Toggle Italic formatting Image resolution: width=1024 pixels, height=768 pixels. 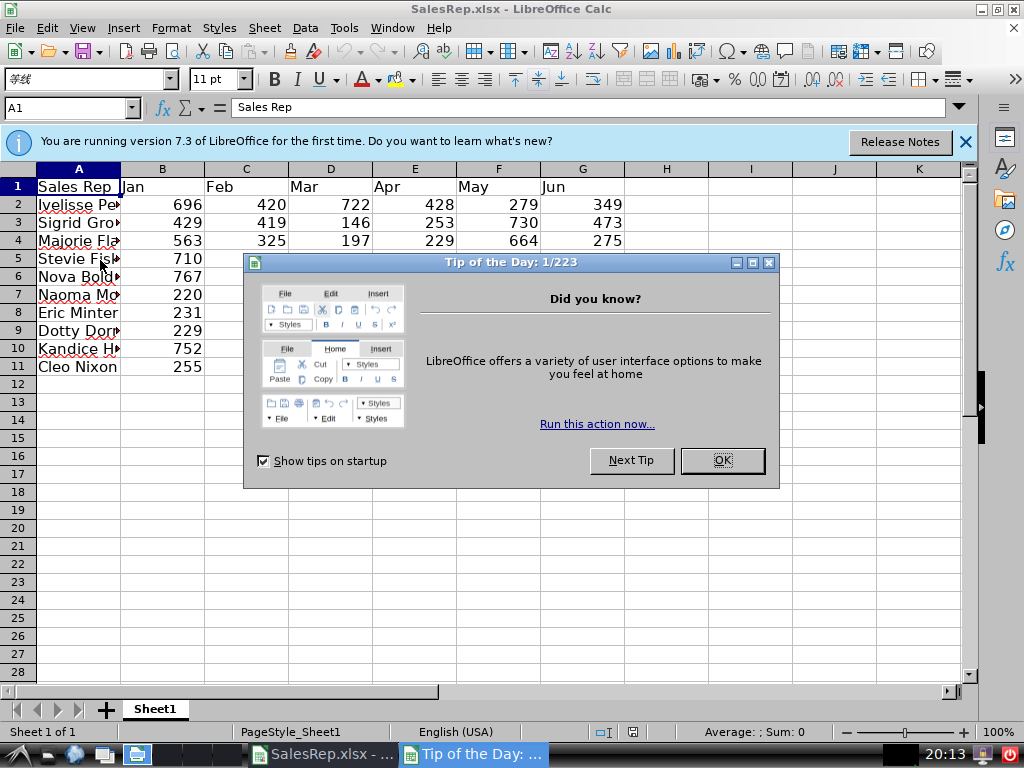tap(297, 80)
